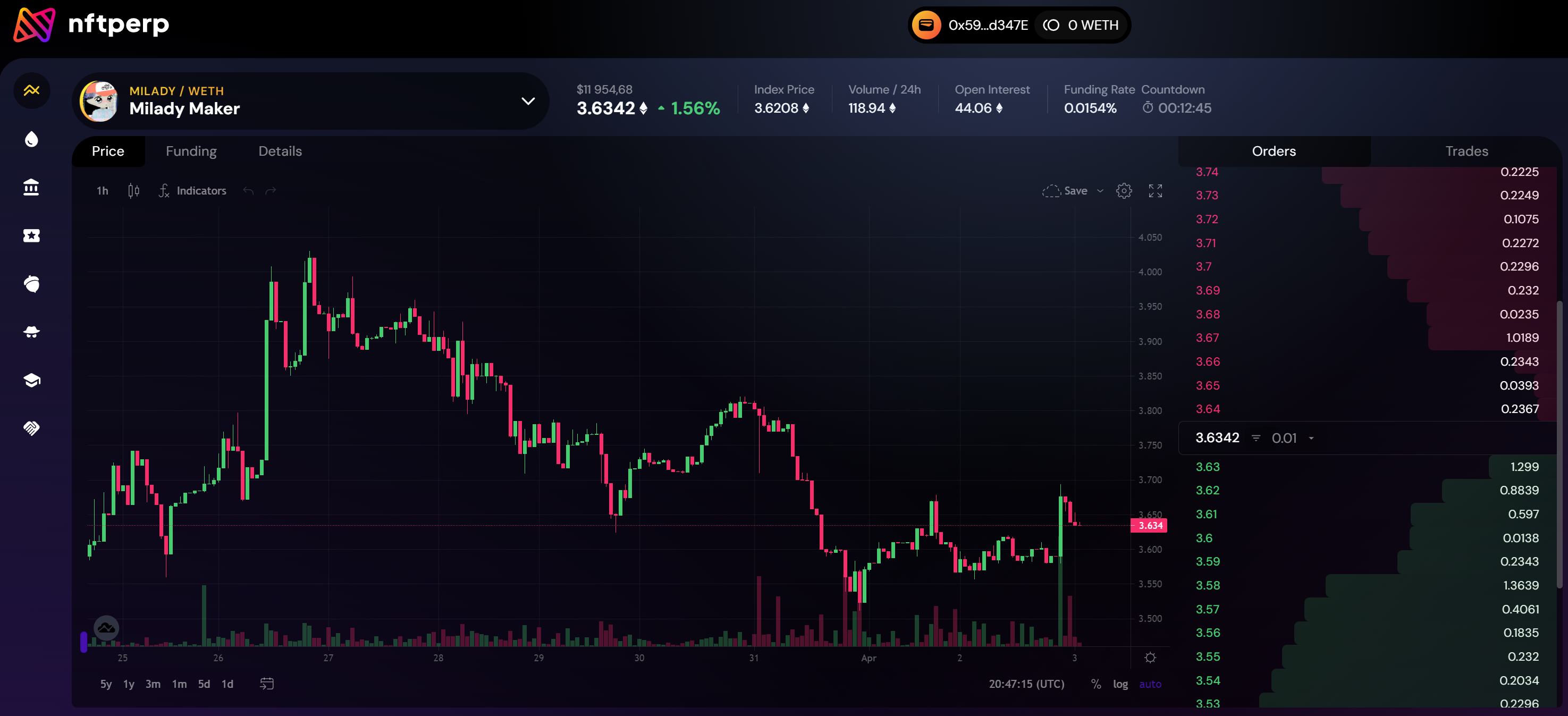Click the go-to-date calendar icon
This screenshot has height=716, width=1568.
click(x=267, y=684)
